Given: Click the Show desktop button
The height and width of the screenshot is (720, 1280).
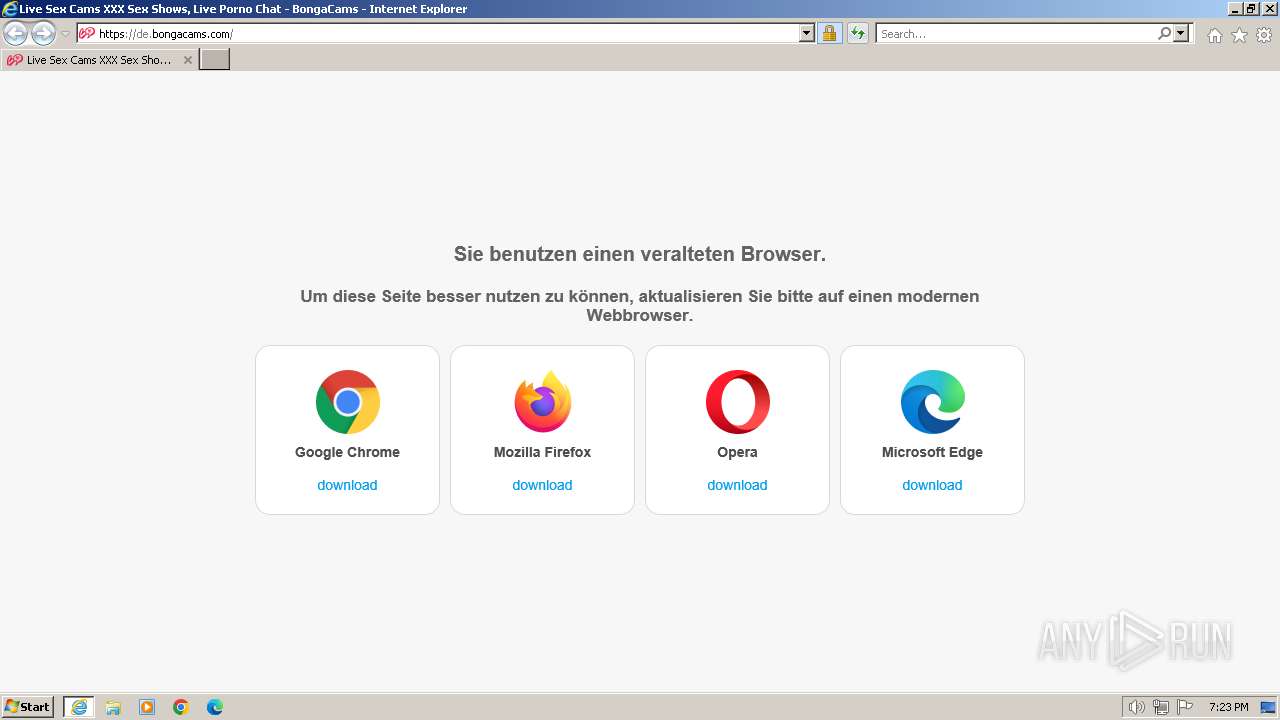Looking at the screenshot, I should coord(1267,707).
